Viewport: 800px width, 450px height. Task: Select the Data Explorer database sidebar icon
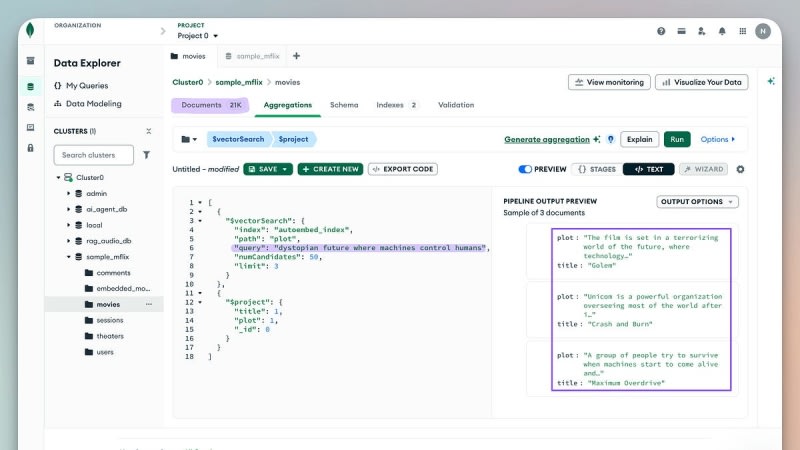31,87
